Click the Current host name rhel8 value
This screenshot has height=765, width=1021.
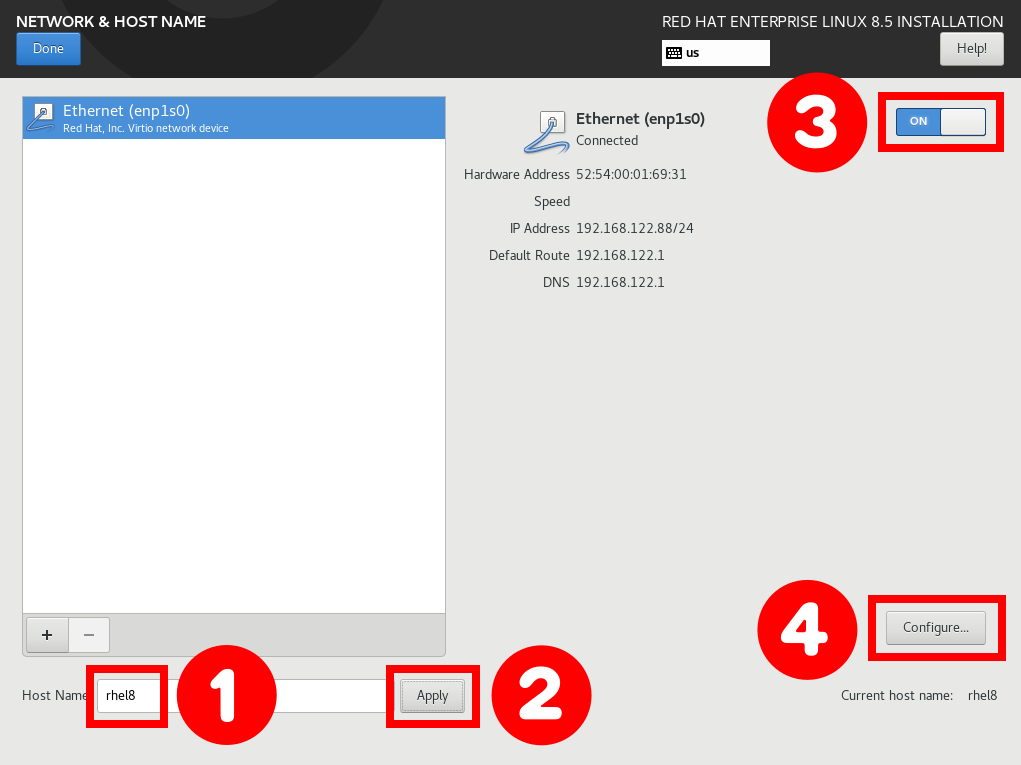(x=982, y=695)
